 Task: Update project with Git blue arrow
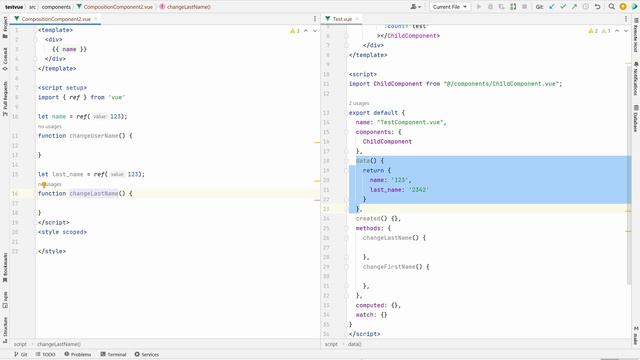(x=552, y=7)
